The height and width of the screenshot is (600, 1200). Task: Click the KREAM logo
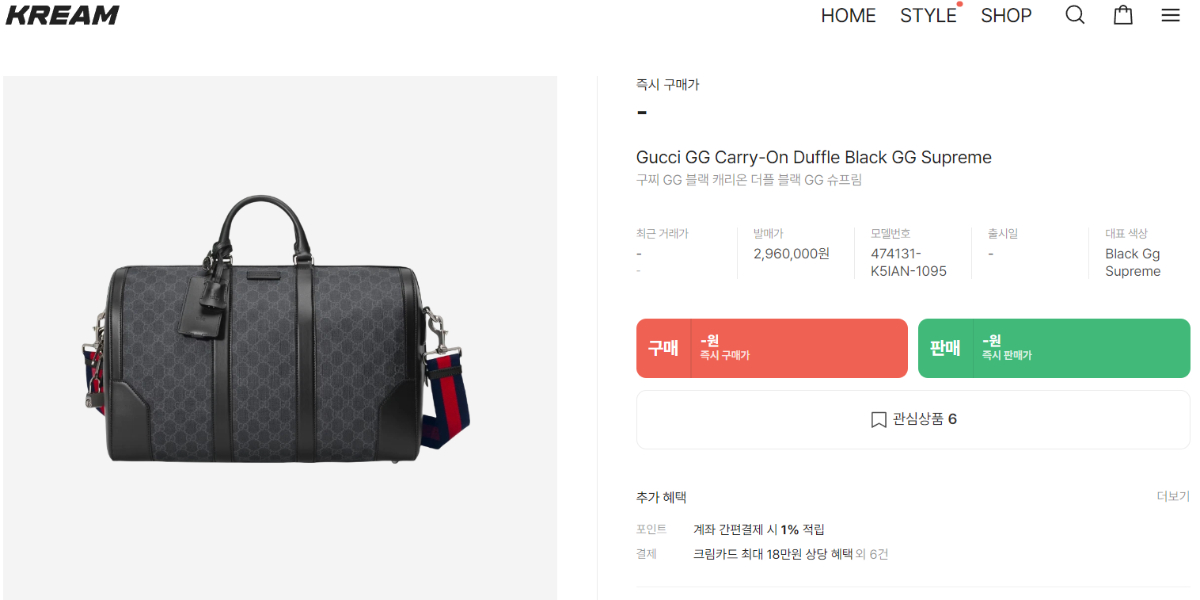tap(62, 15)
